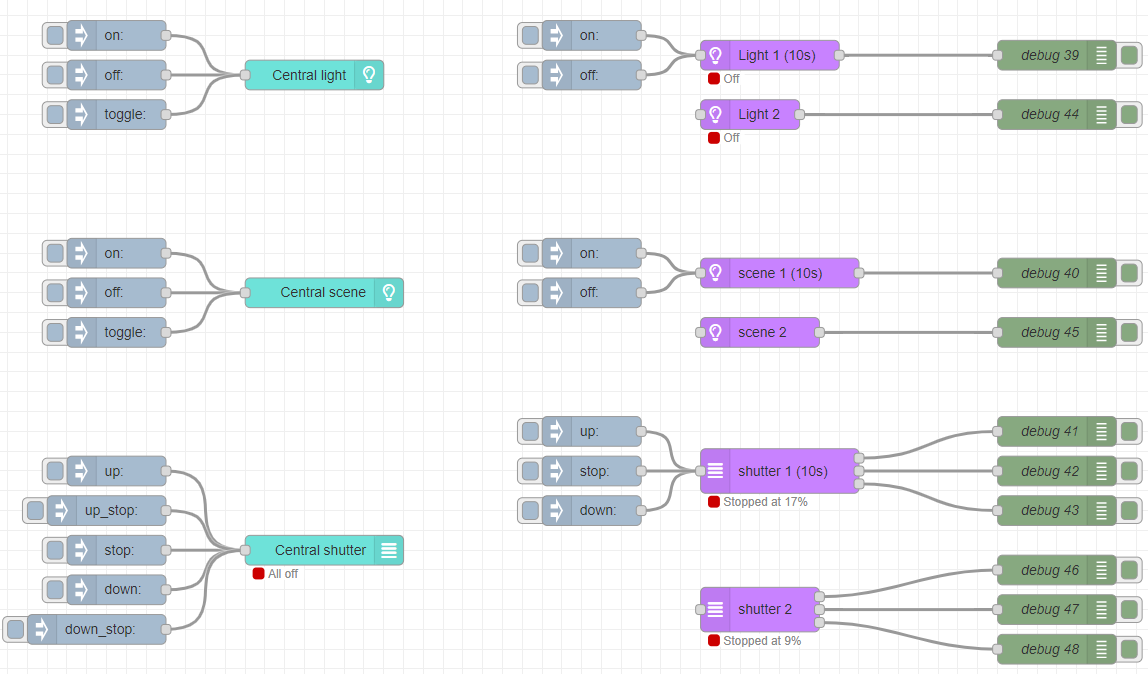Image resolution: width=1148 pixels, height=674 pixels.
Task: Trigger the 'up:' inject button for Central shutter
Action: coord(55,471)
